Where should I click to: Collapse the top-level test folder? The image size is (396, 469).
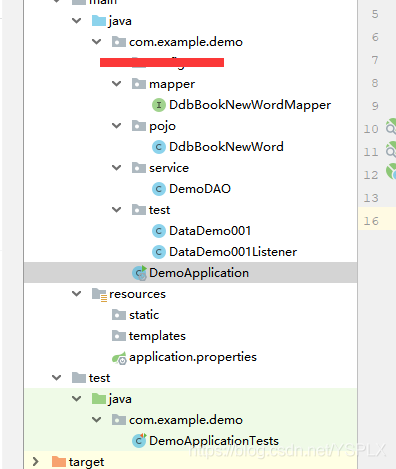57,378
